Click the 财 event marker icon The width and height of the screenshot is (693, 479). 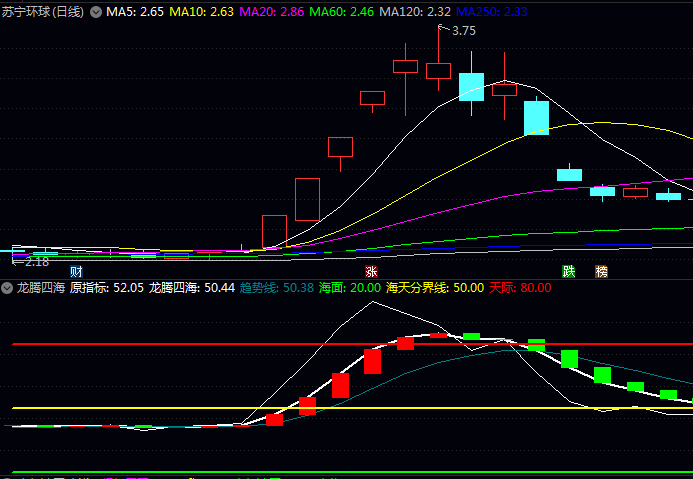point(76,271)
